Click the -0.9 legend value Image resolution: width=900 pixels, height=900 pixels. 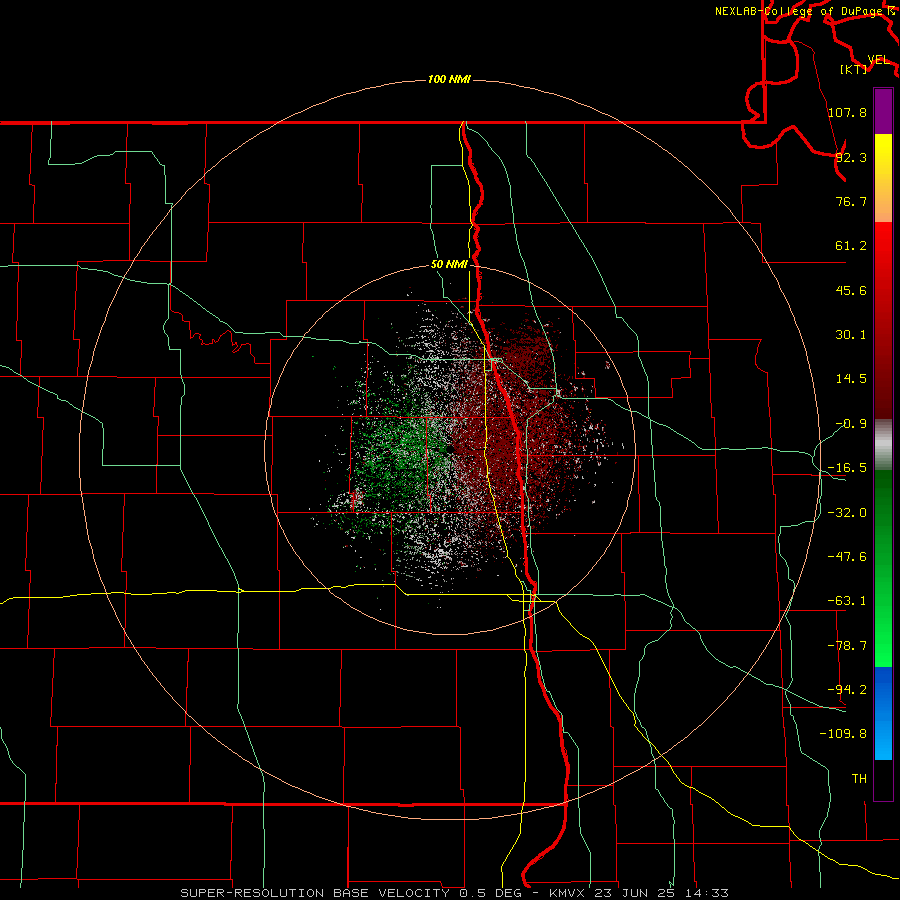coord(851,424)
